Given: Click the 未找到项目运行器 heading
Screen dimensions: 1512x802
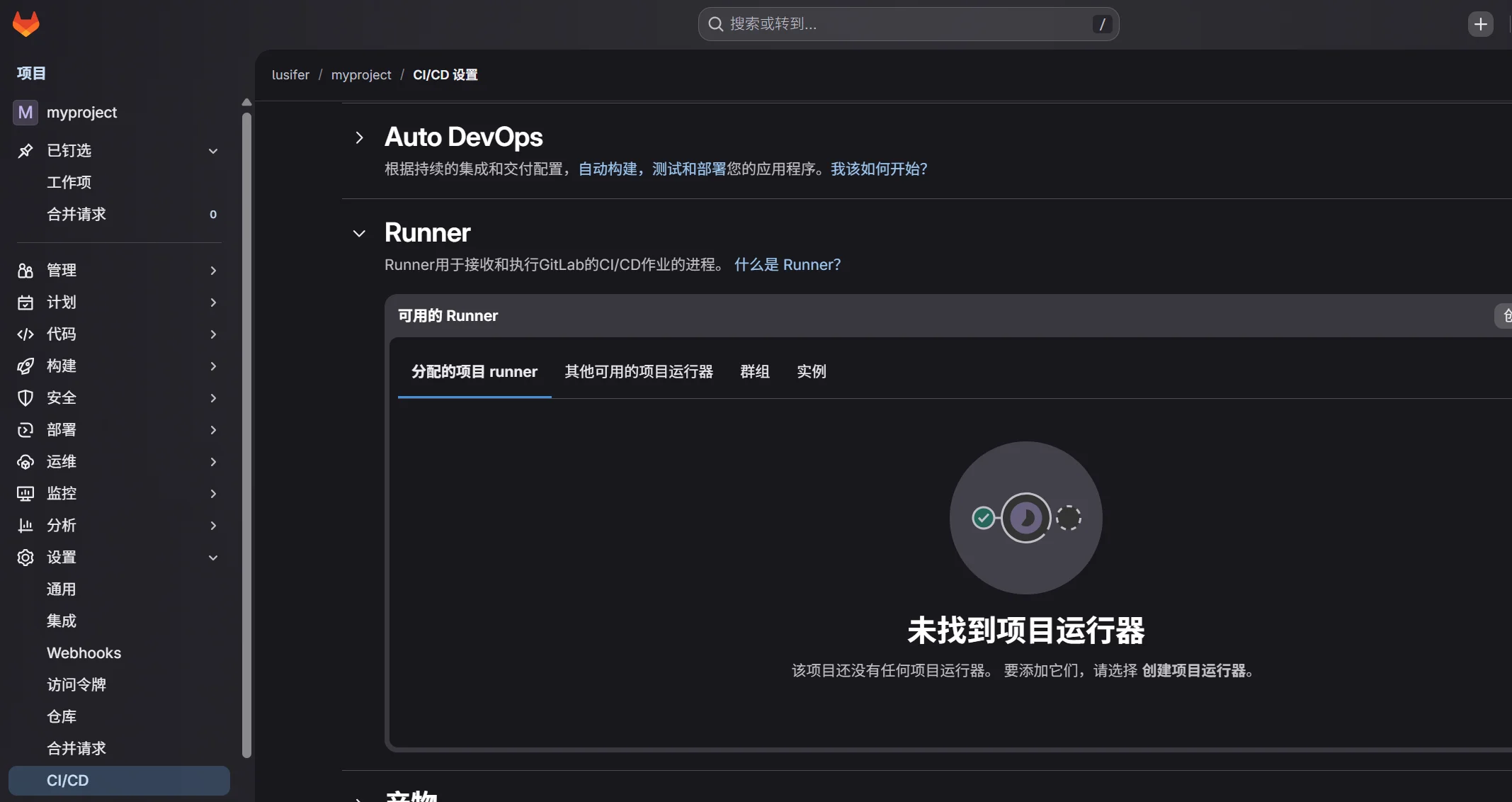Looking at the screenshot, I should (x=1026, y=630).
